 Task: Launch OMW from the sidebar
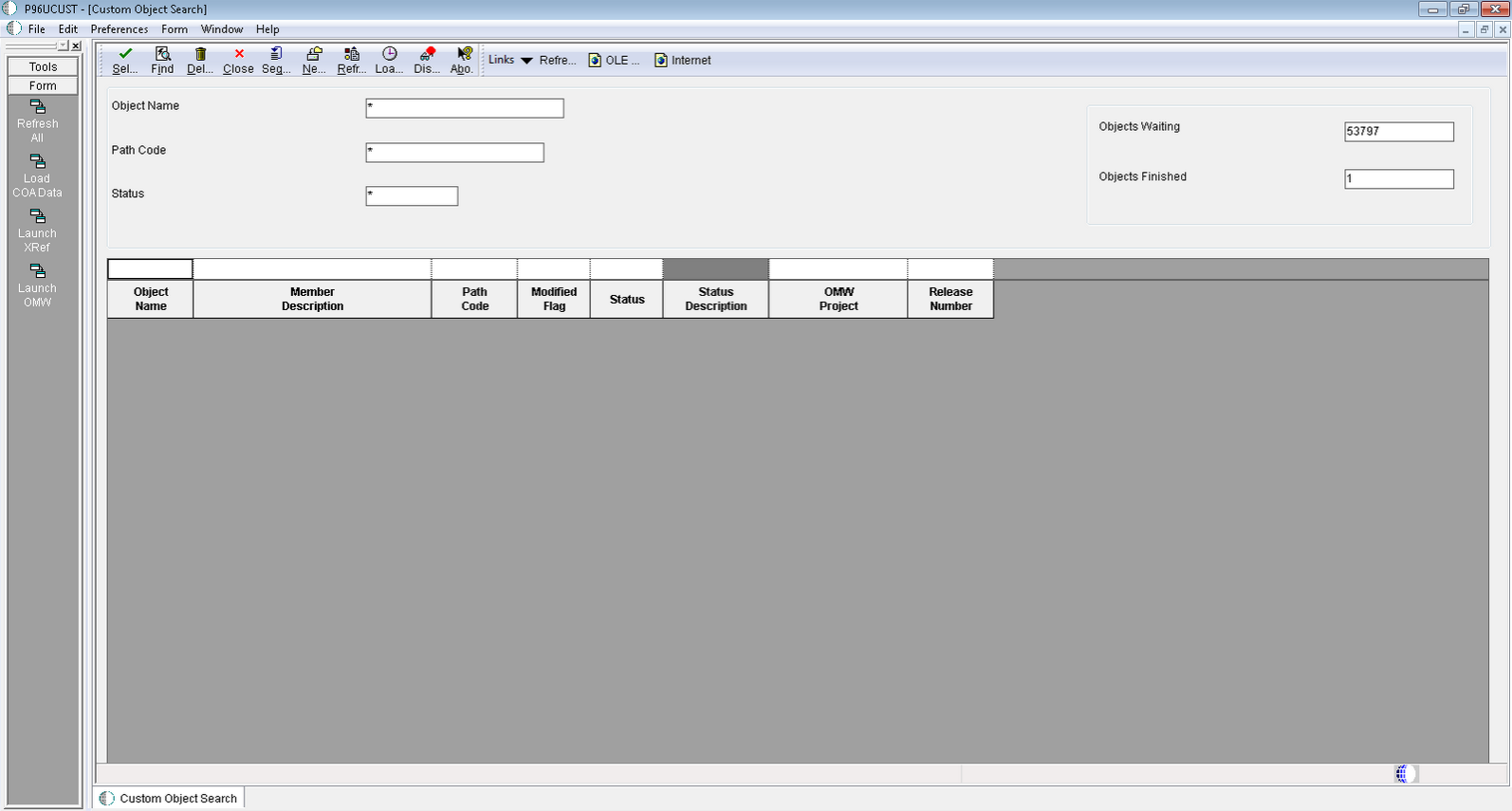click(38, 286)
